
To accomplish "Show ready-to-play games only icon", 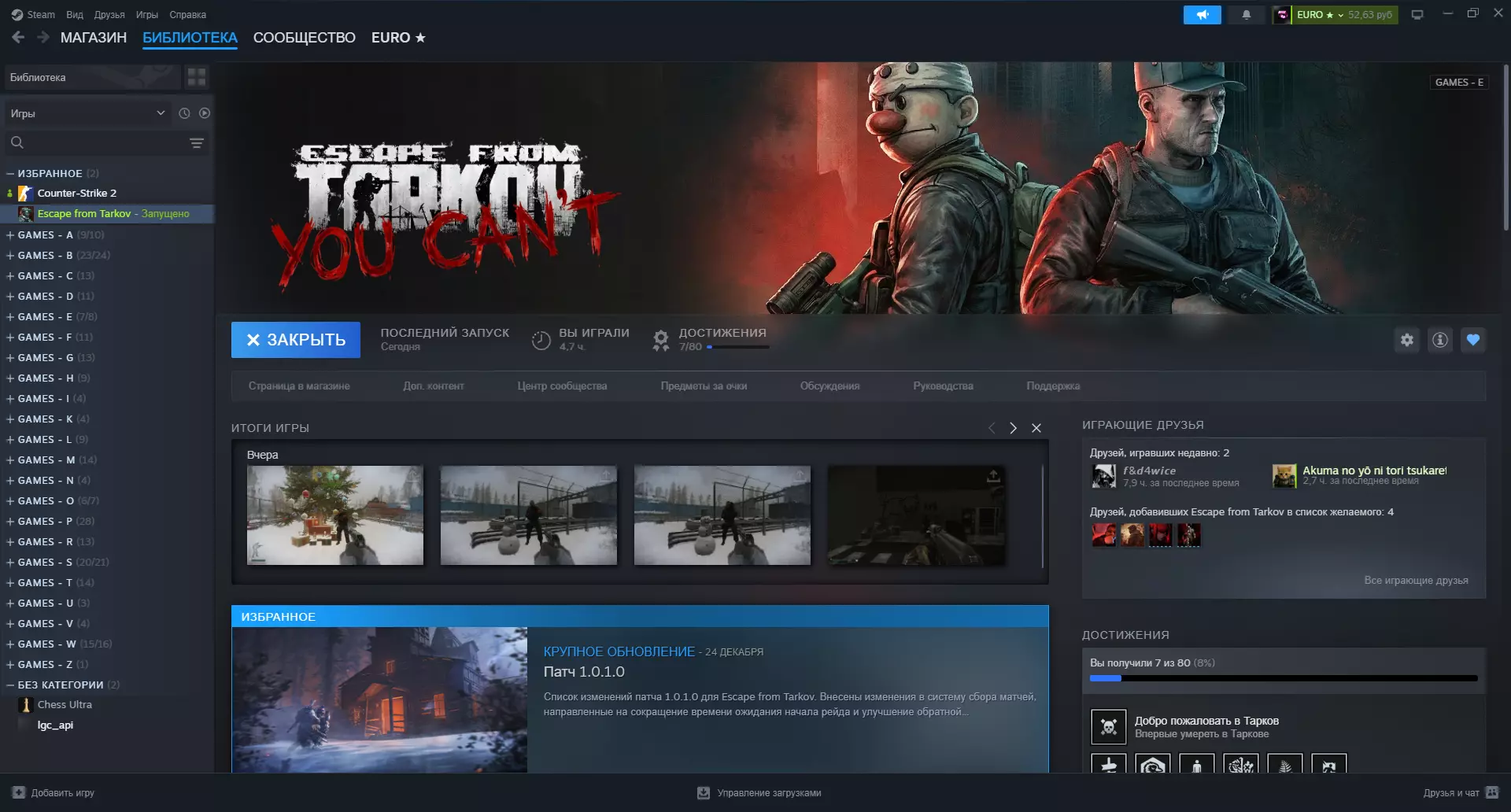I will point(205,113).
